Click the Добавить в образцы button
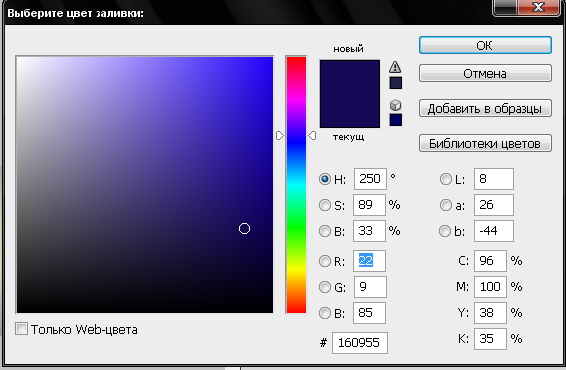Viewport: 566px width, 370px height. (x=485, y=108)
